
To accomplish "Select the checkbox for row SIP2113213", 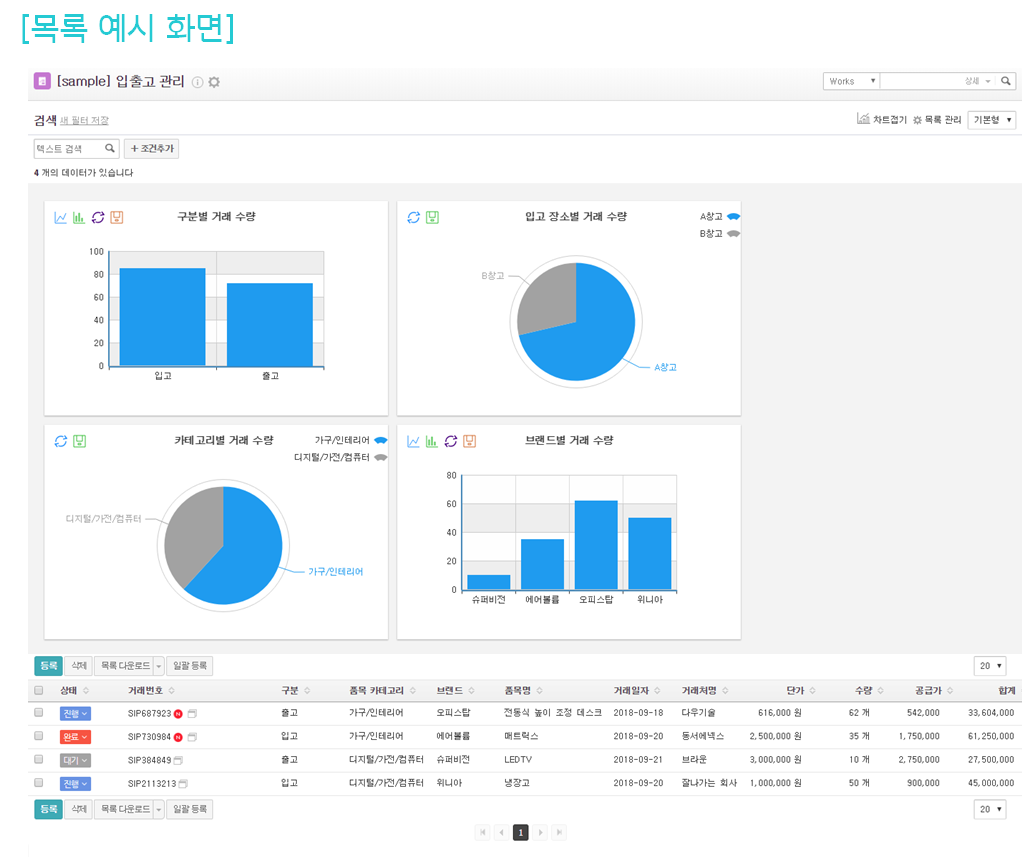I will pos(39,783).
